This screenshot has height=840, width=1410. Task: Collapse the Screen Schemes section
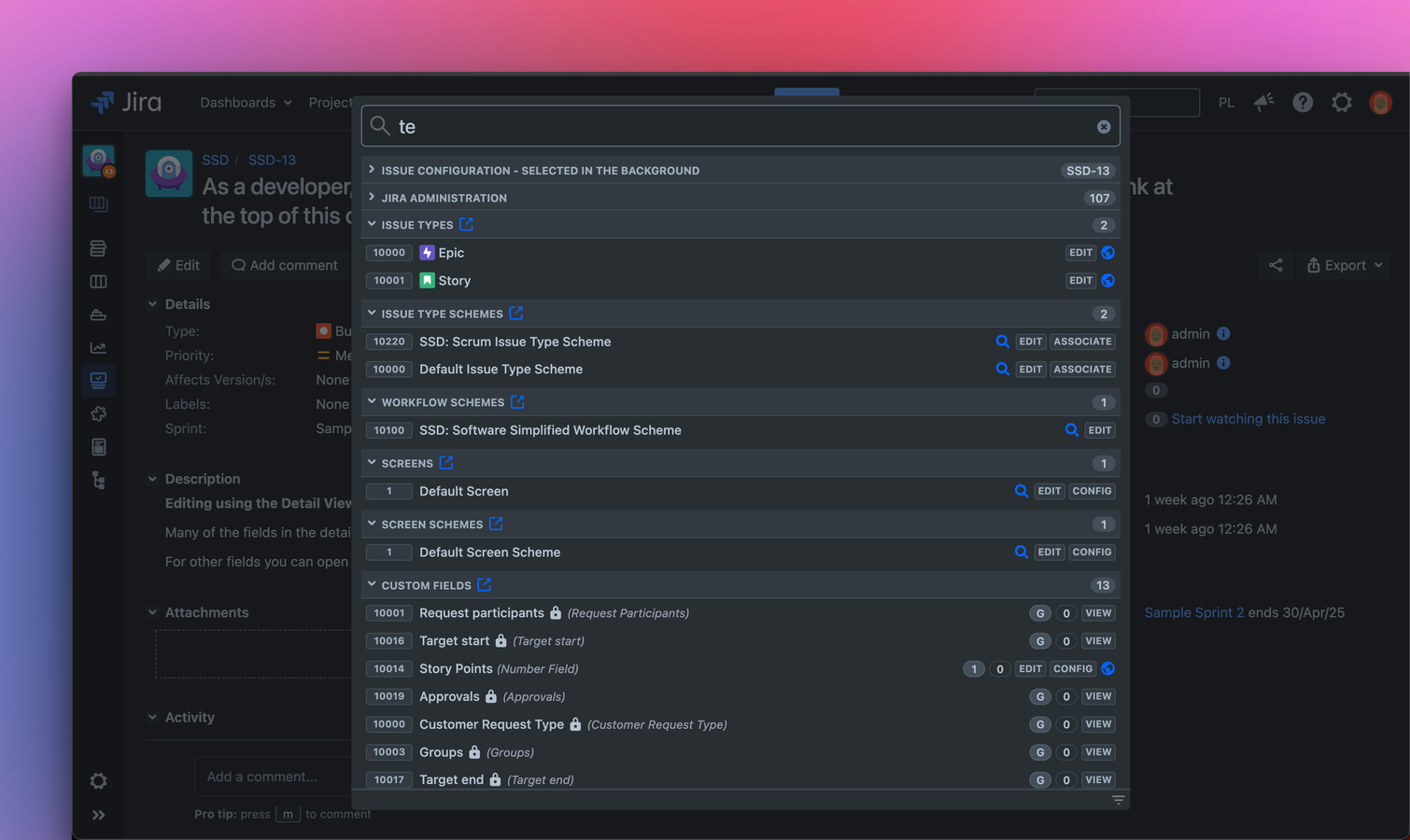372,524
